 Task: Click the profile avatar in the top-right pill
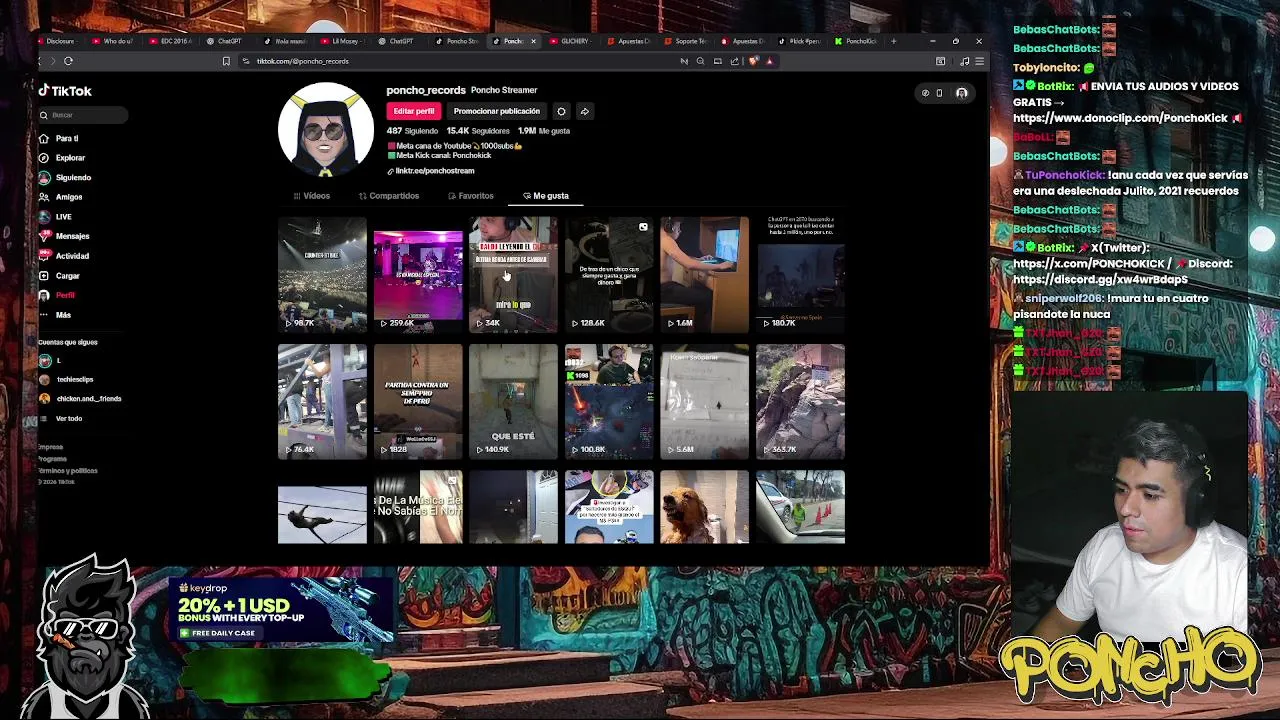tap(961, 93)
